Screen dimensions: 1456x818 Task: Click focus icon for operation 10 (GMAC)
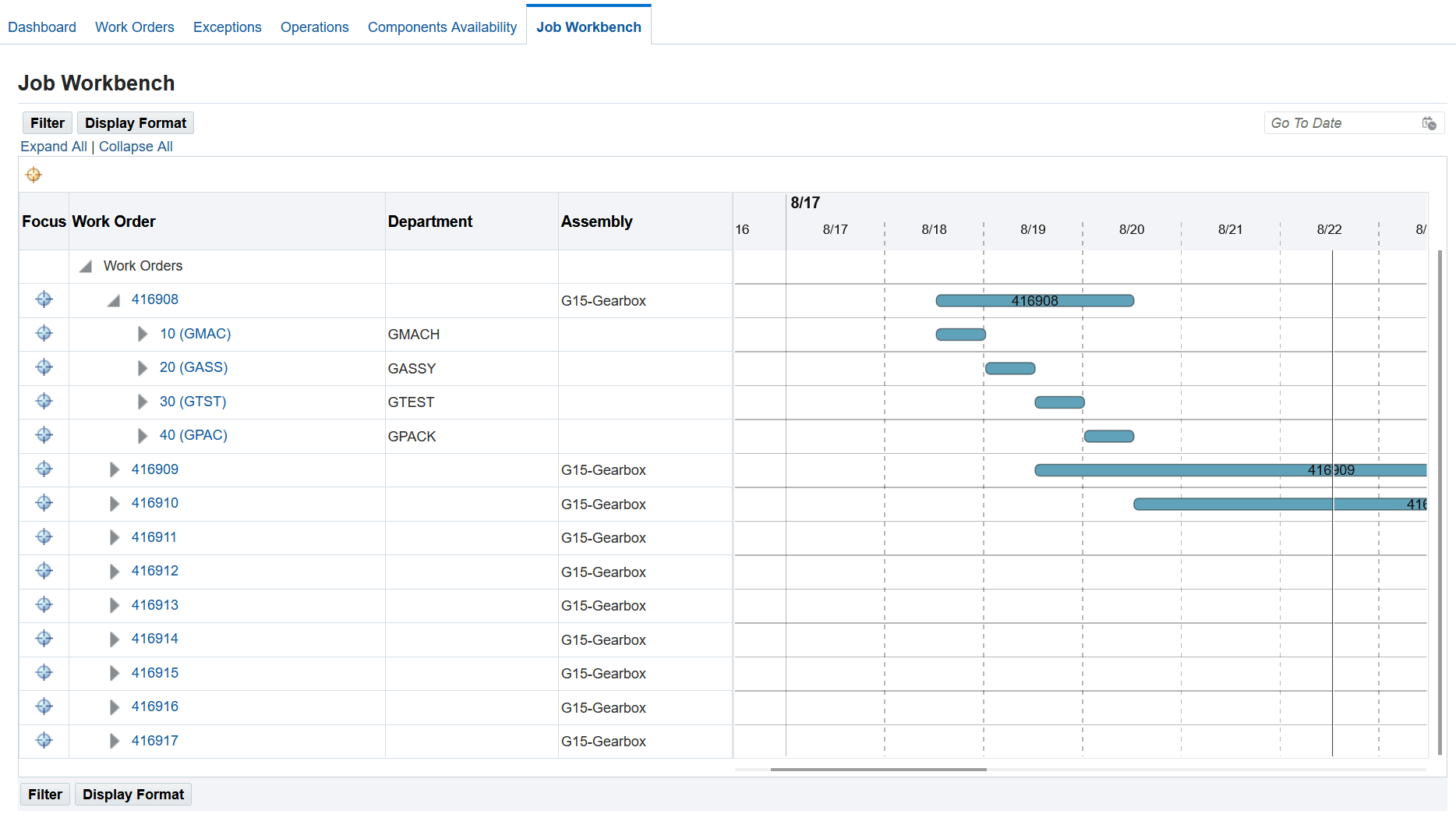44,333
